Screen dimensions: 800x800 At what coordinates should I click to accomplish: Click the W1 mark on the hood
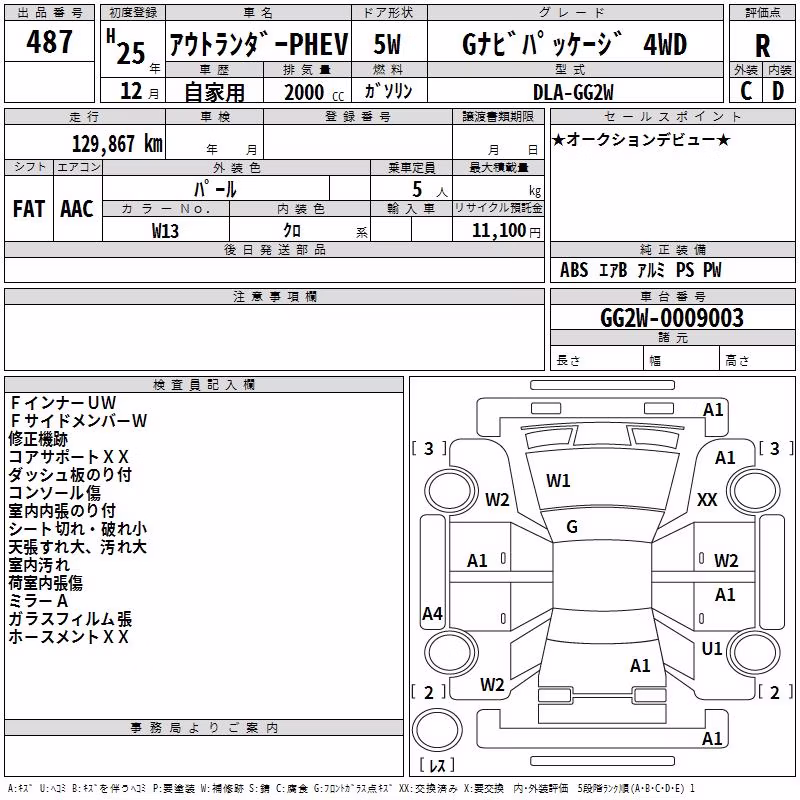click(558, 481)
